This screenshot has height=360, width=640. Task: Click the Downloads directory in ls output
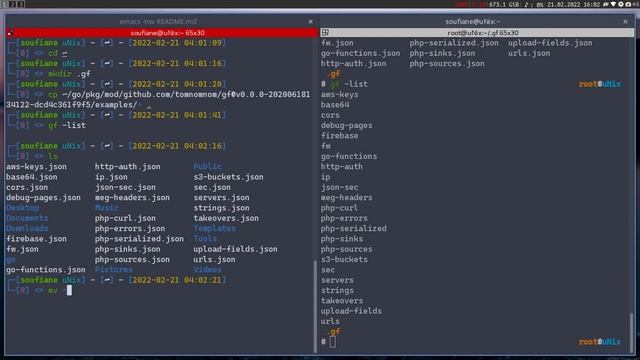pyautogui.click(x=27, y=228)
